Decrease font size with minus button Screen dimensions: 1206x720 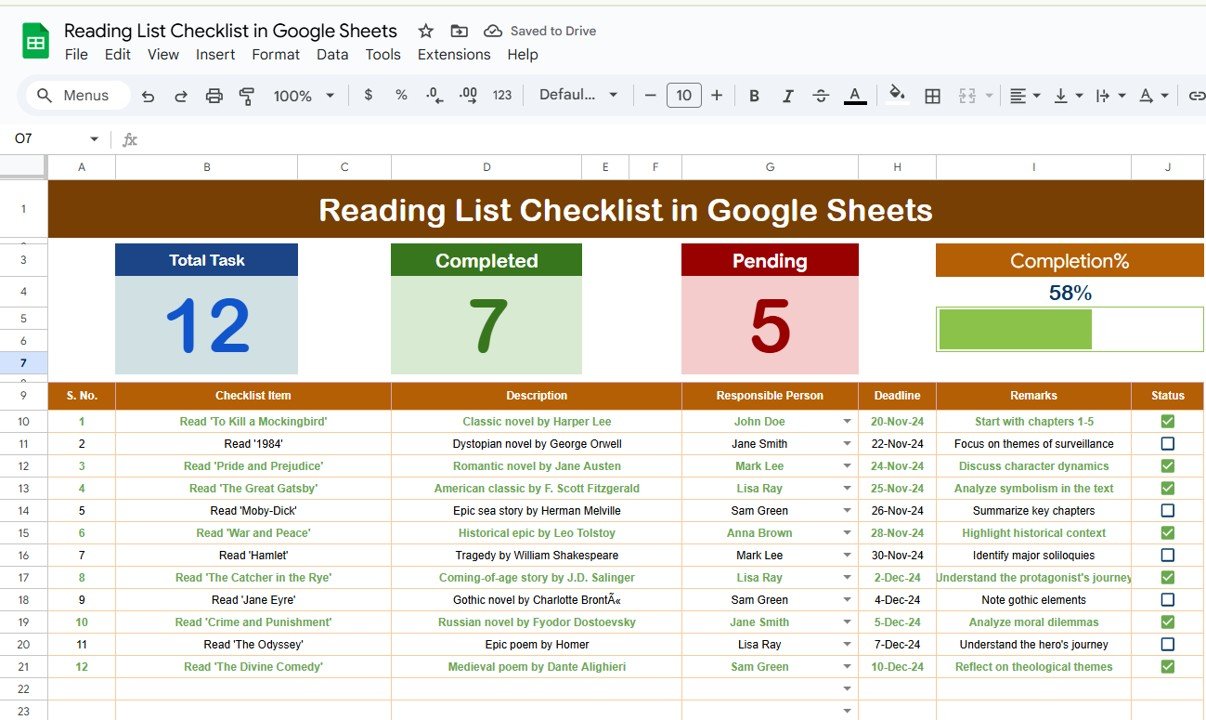tap(650, 95)
